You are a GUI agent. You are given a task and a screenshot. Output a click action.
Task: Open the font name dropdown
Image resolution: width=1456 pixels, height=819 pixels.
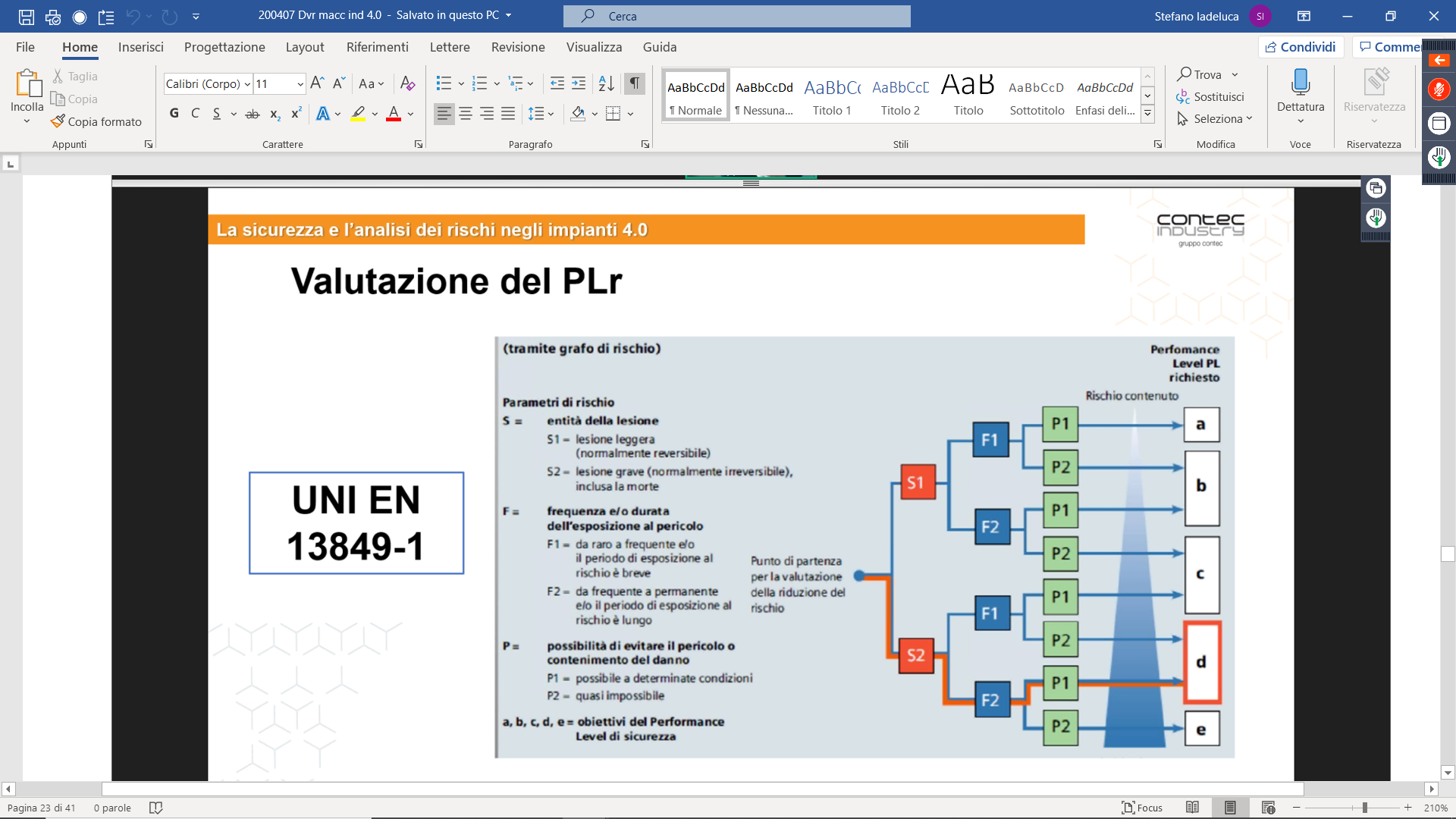click(x=247, y=84)
